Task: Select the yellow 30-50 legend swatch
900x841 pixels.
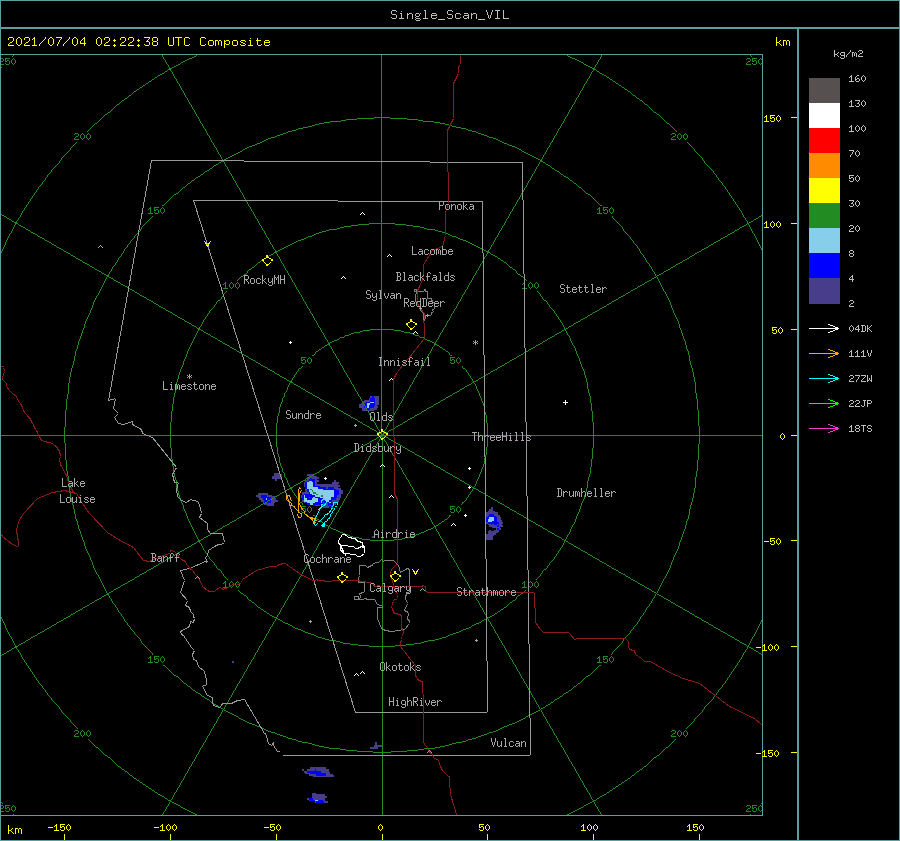Action: pyautogui.click(x=824, y=191)
